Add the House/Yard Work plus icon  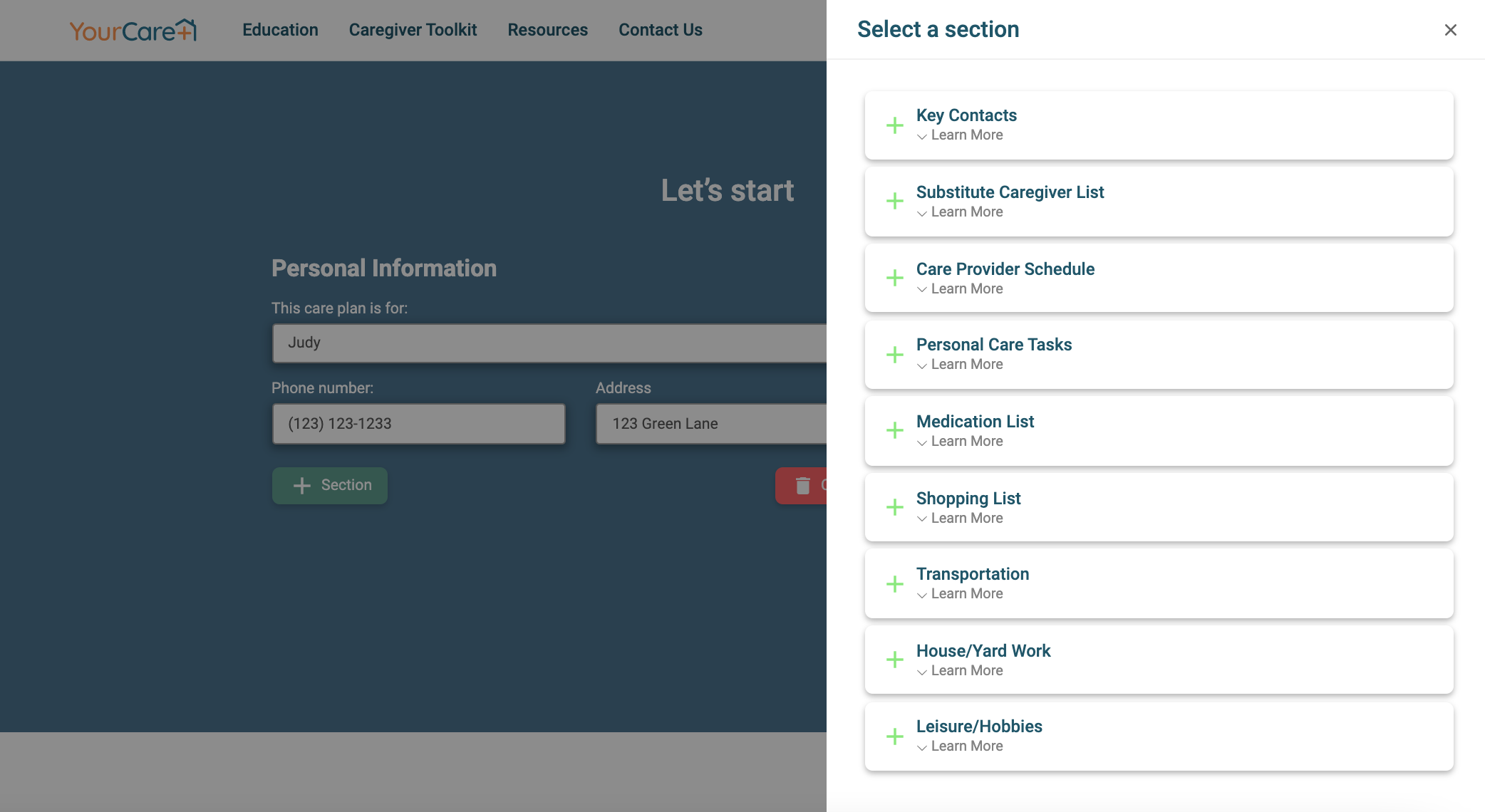coord(894,660)
